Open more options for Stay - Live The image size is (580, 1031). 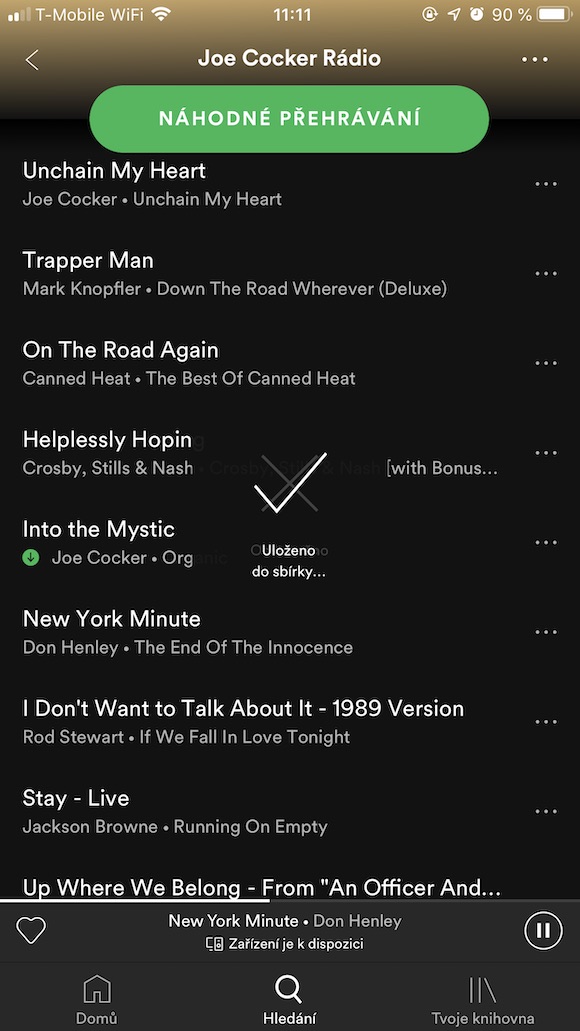click(546, 811)
